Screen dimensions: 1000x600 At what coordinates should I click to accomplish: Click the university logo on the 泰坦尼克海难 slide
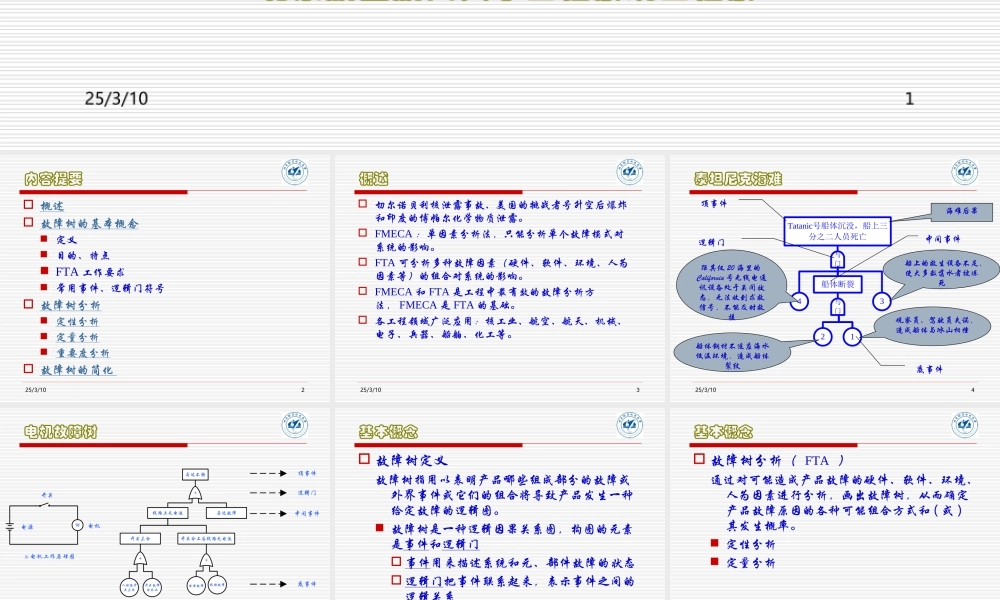pyautogui.click(x=964, y=172)
